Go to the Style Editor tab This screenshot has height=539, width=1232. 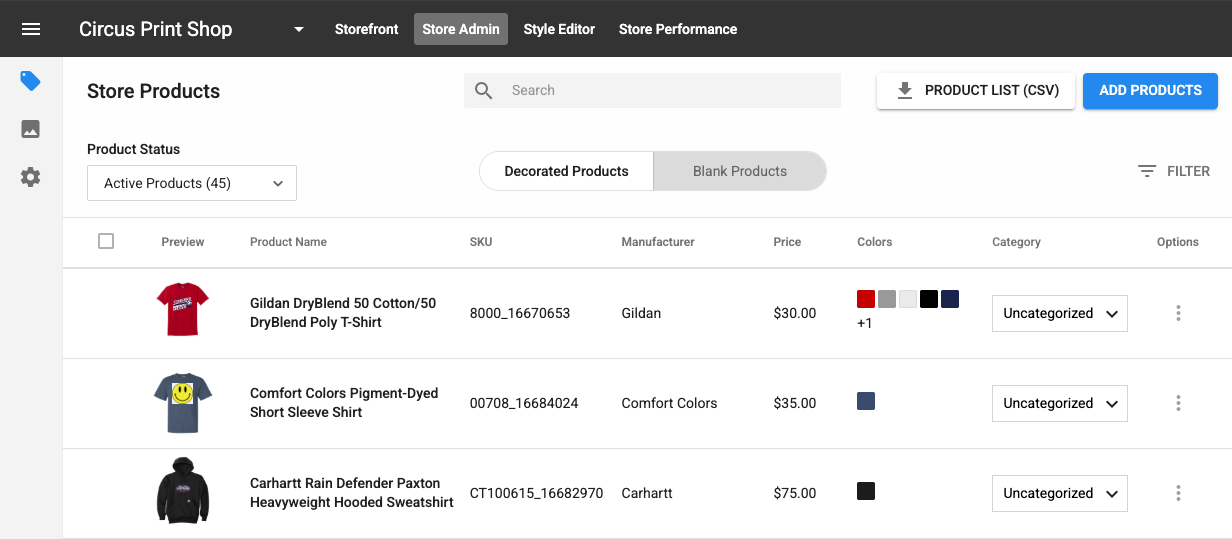click(x=559, y=29)
